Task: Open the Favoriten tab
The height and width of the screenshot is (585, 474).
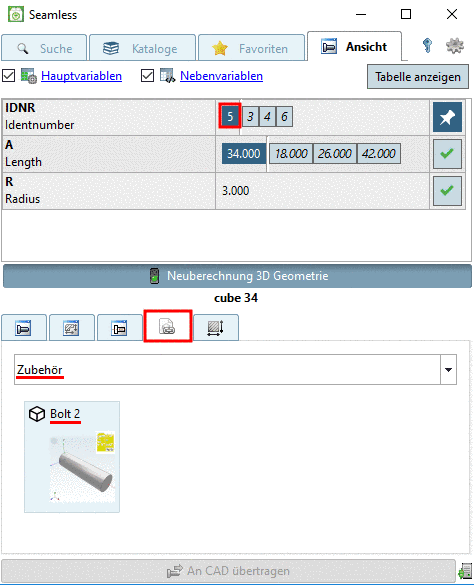Action: pos(252,48)
